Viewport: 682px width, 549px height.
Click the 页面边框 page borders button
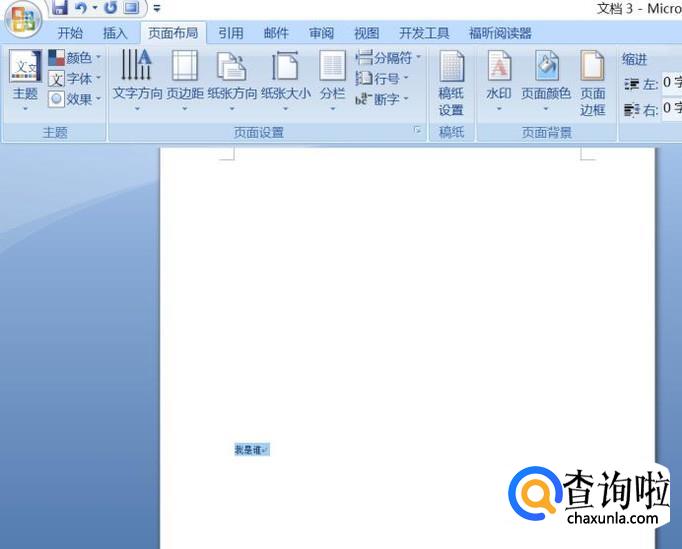tap(592, 83)
